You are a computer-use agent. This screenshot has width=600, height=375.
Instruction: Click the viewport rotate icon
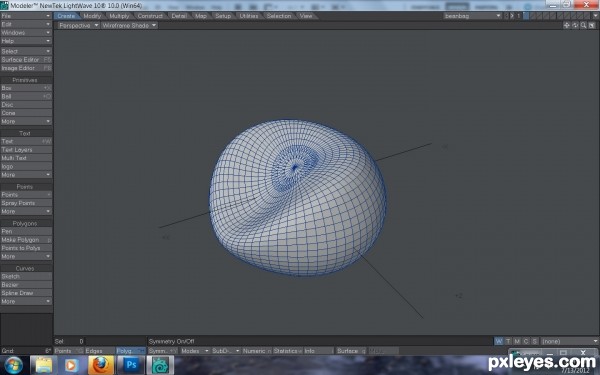pos(575,25)
